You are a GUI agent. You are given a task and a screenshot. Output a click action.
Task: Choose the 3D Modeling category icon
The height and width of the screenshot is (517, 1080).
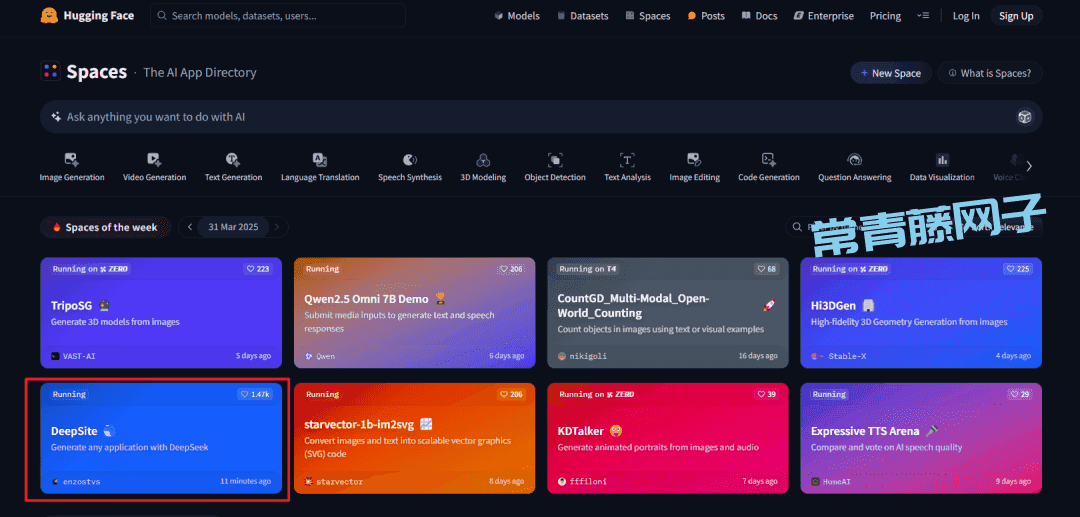pos(483,160)
